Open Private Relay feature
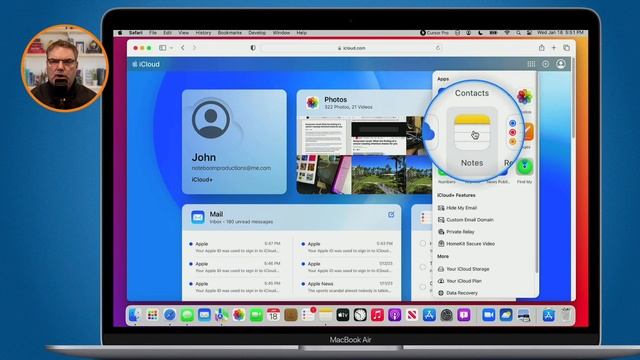 point(456,231)
